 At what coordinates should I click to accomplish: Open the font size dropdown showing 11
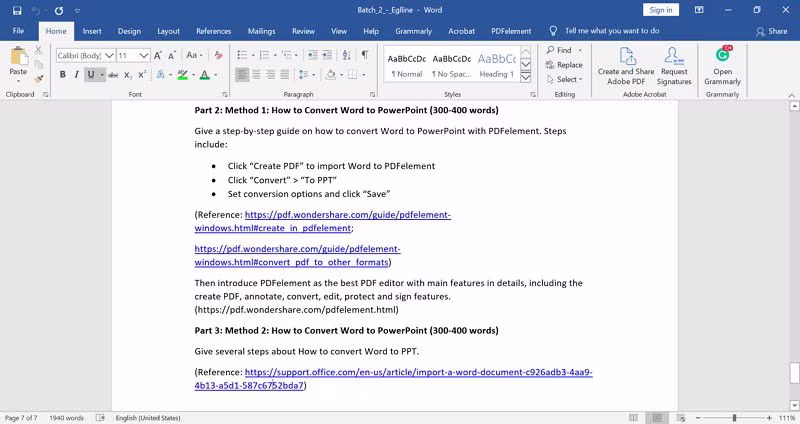coord(144,55)
